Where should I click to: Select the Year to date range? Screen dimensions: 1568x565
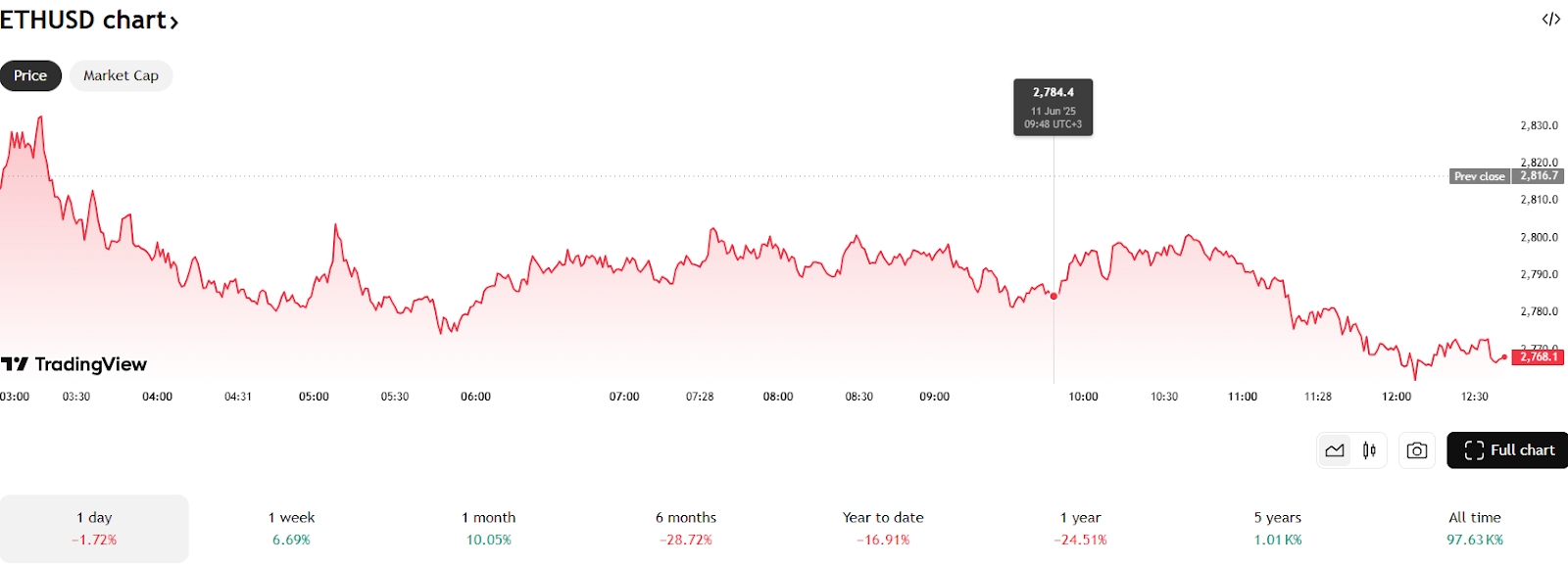[883, 528]
